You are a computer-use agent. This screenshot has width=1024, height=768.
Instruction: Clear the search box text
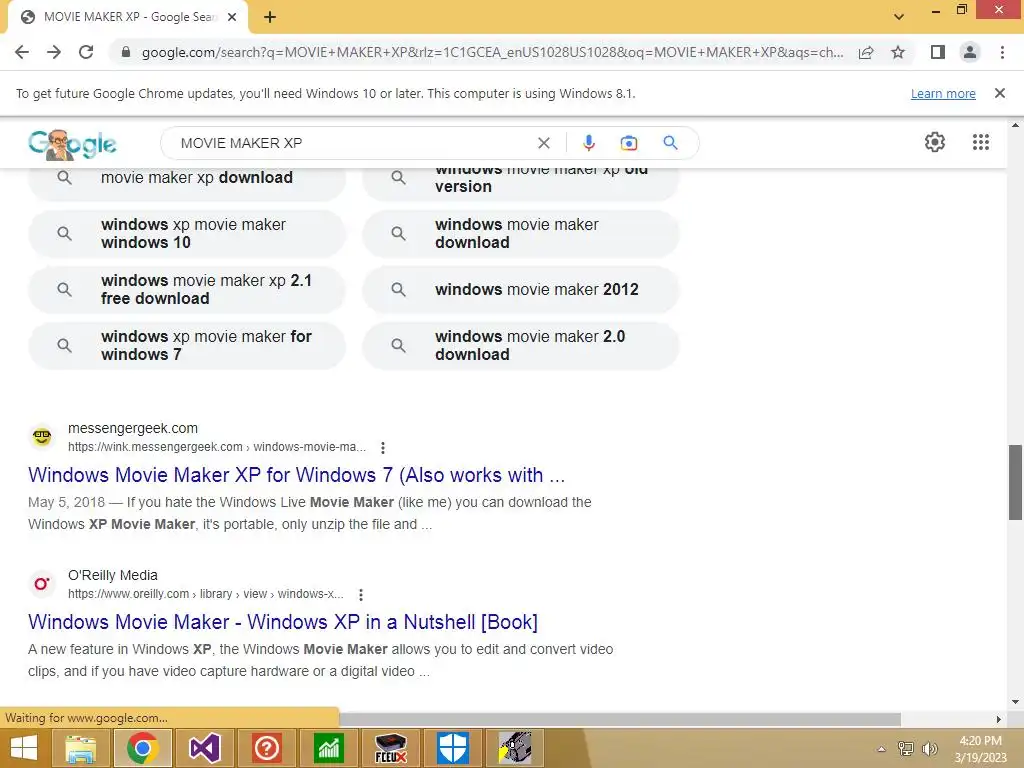click(x=543, y=143)
